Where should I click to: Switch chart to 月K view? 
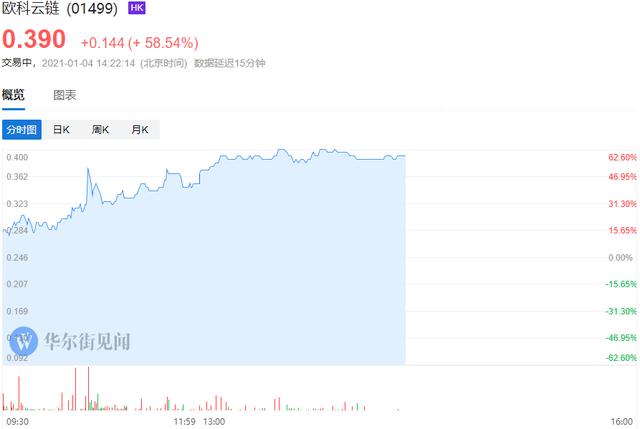pos(140,130)
